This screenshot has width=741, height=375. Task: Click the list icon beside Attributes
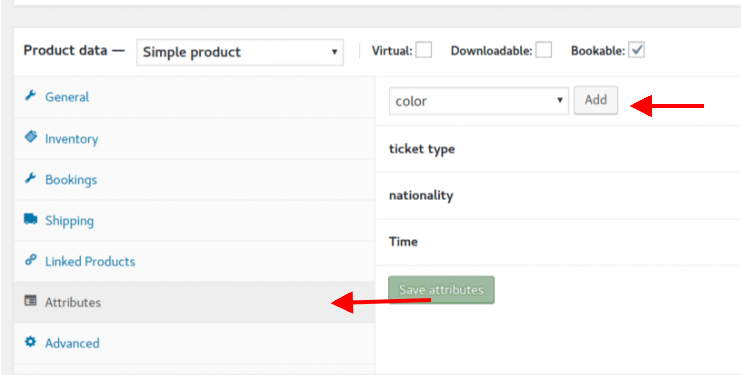30,301
